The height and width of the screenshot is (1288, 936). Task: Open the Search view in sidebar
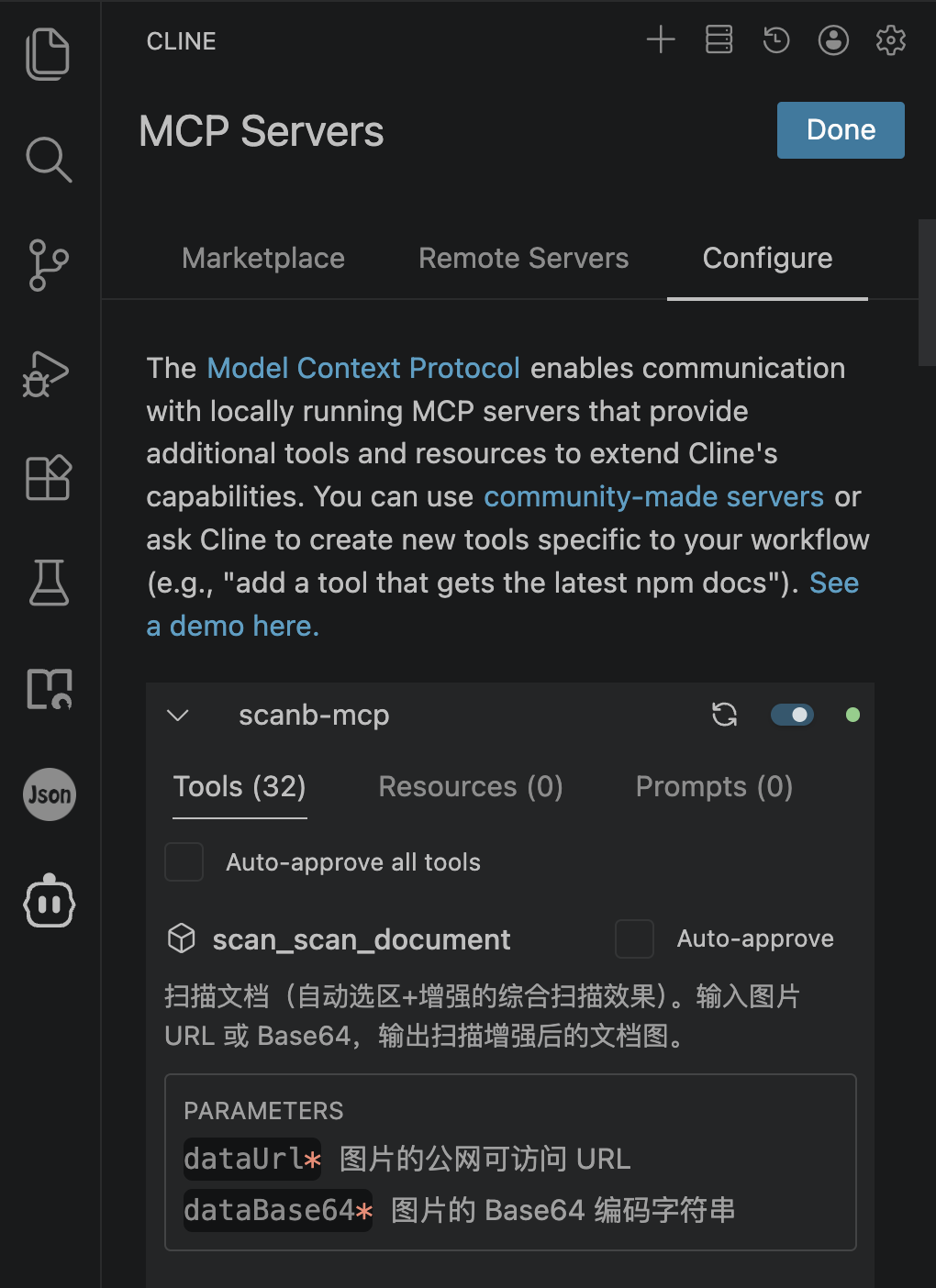(x=48, y=160)
